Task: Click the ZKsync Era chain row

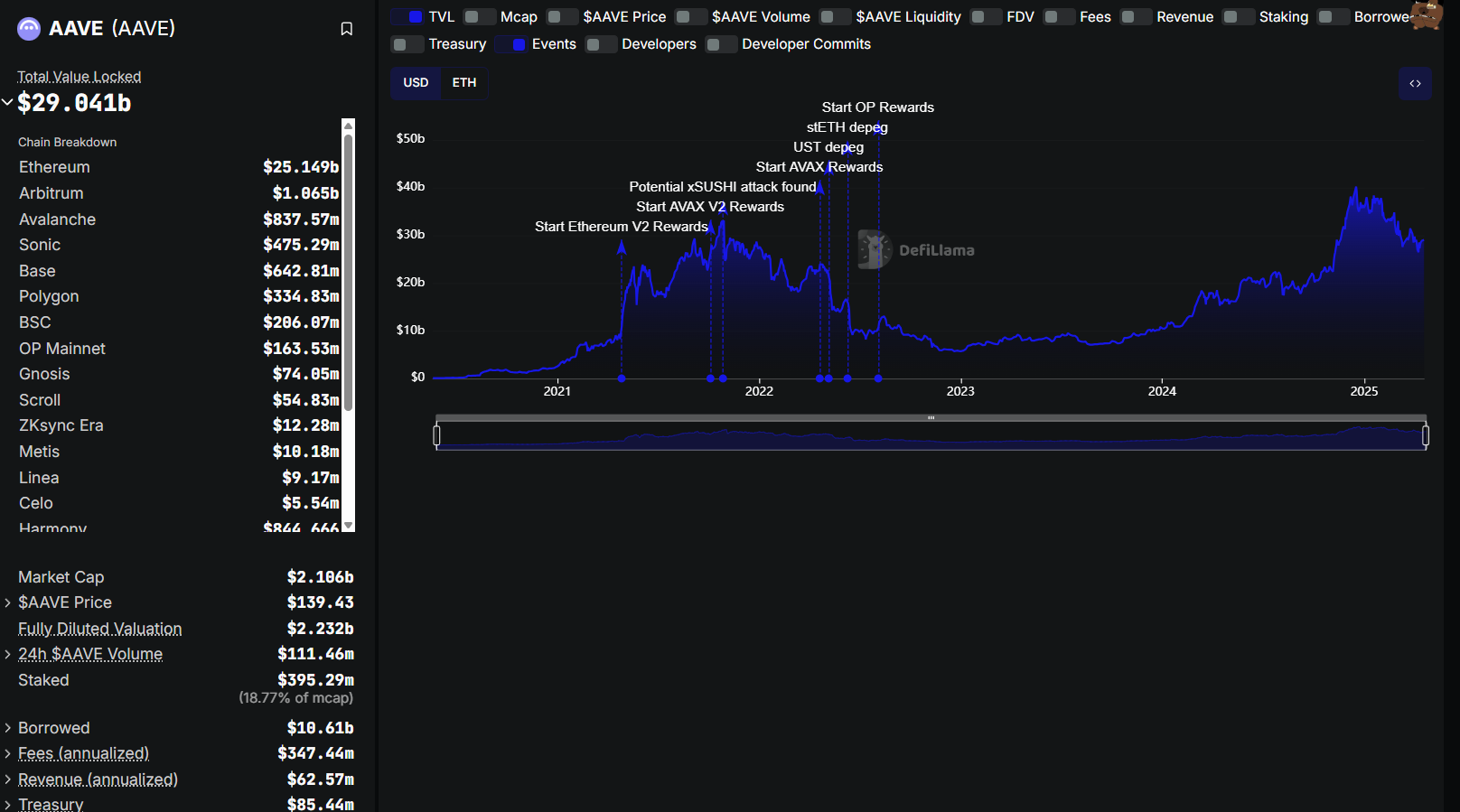Action: coord(179,425)
